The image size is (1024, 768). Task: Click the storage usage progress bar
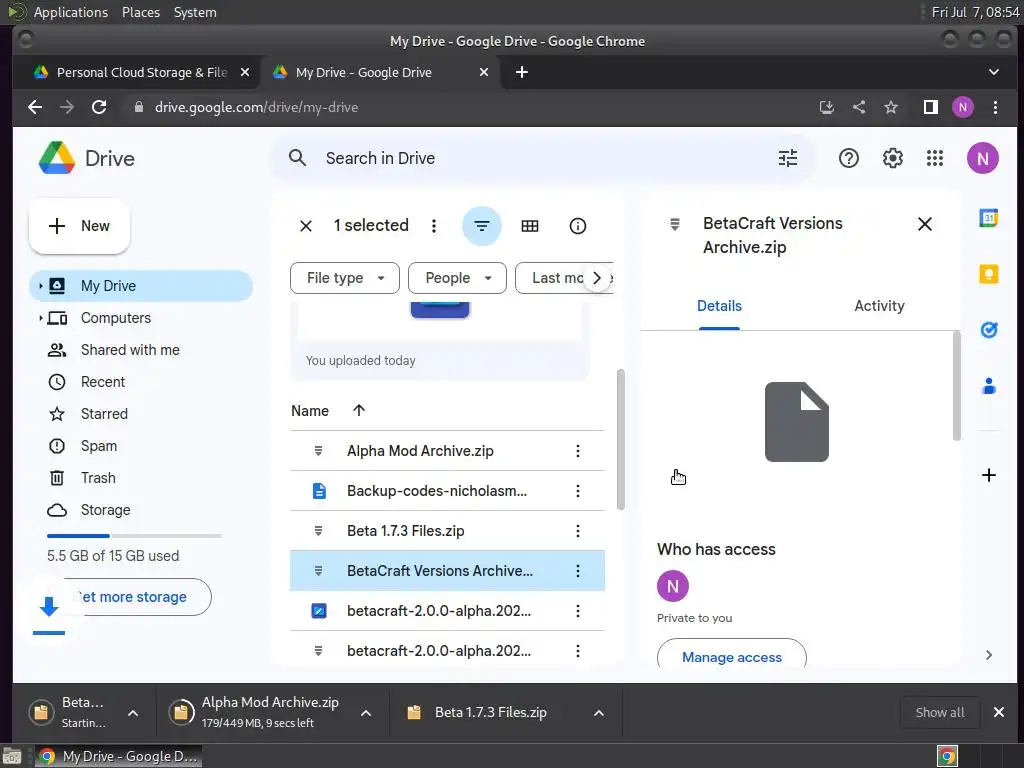point(134,536)
